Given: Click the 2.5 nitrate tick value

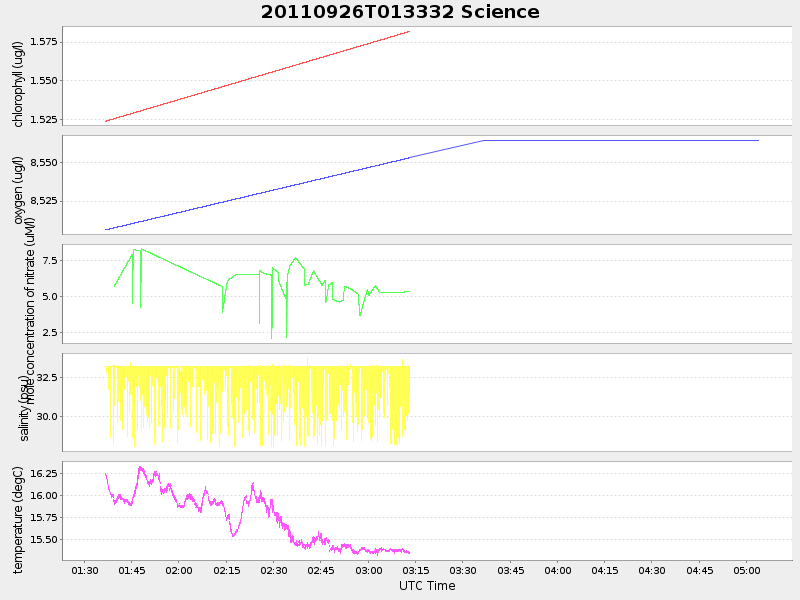Looking at the screenshot, I should click(x=50, y=333).
